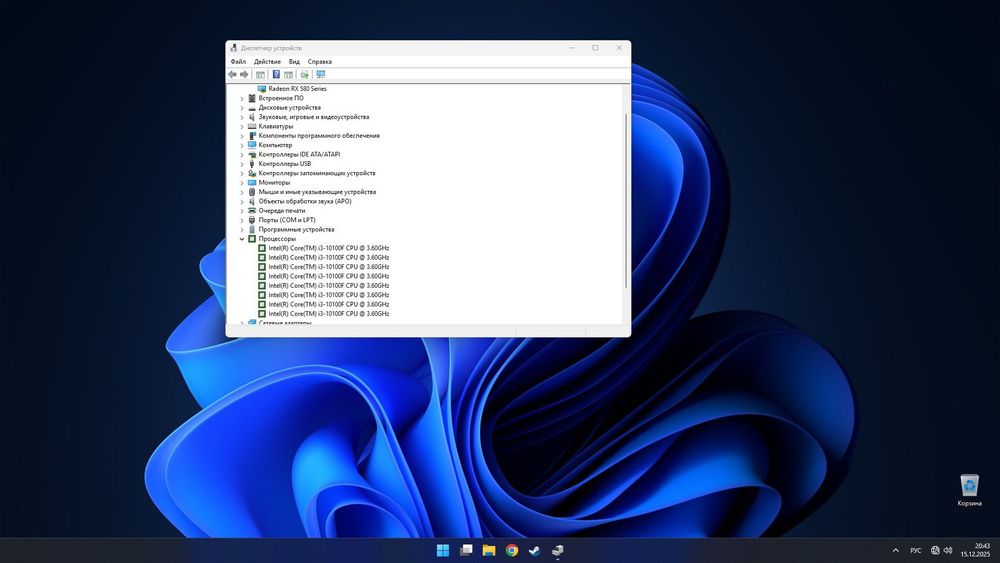
Task: Select the Radeon RX 580 Series device
Action: point(297,89)
